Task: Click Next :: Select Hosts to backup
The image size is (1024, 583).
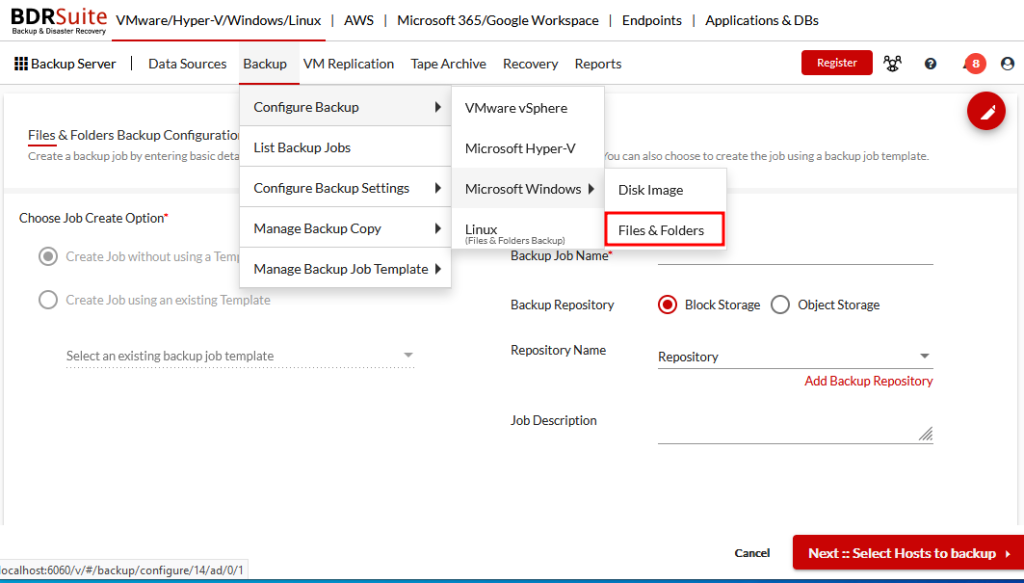Action: coord(908,553)
